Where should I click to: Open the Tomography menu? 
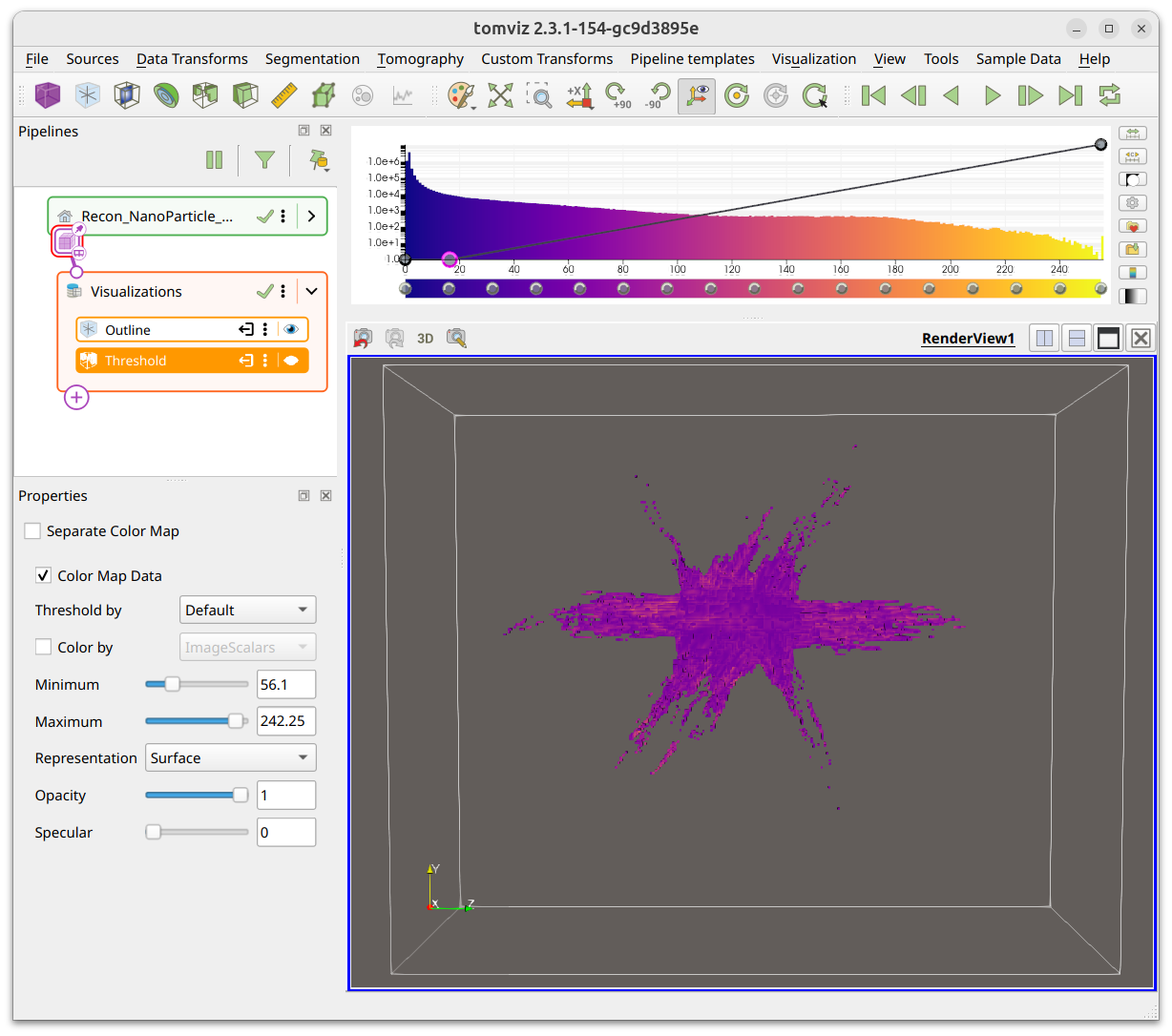(421, 59)
